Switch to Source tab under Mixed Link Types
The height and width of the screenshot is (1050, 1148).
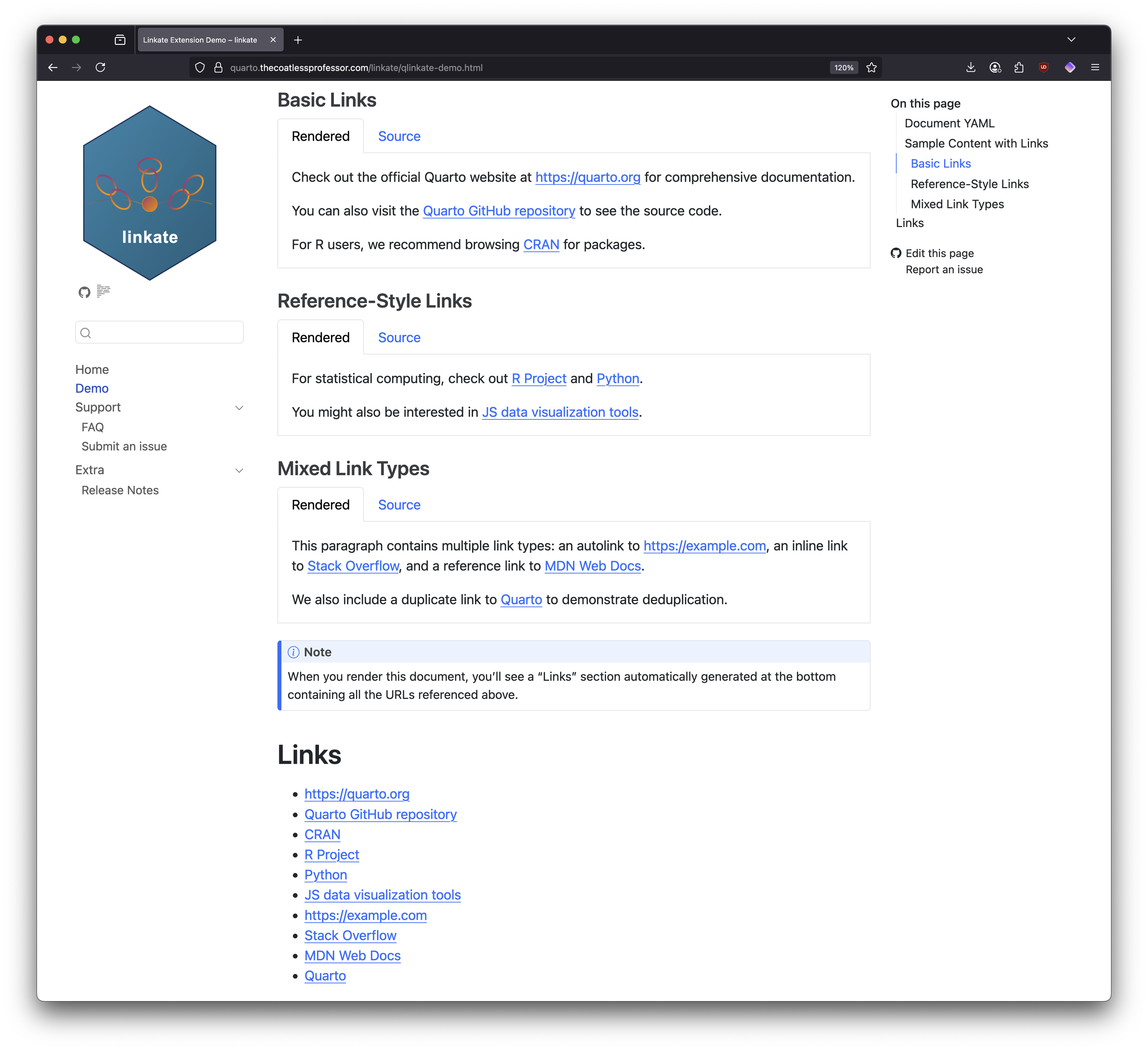(399, 505)
